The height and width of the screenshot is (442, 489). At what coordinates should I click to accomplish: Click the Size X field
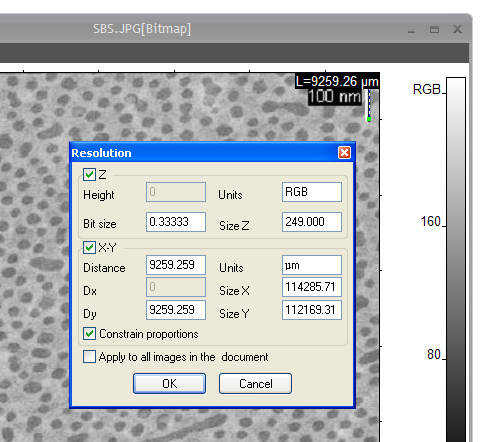click(312, 287)
